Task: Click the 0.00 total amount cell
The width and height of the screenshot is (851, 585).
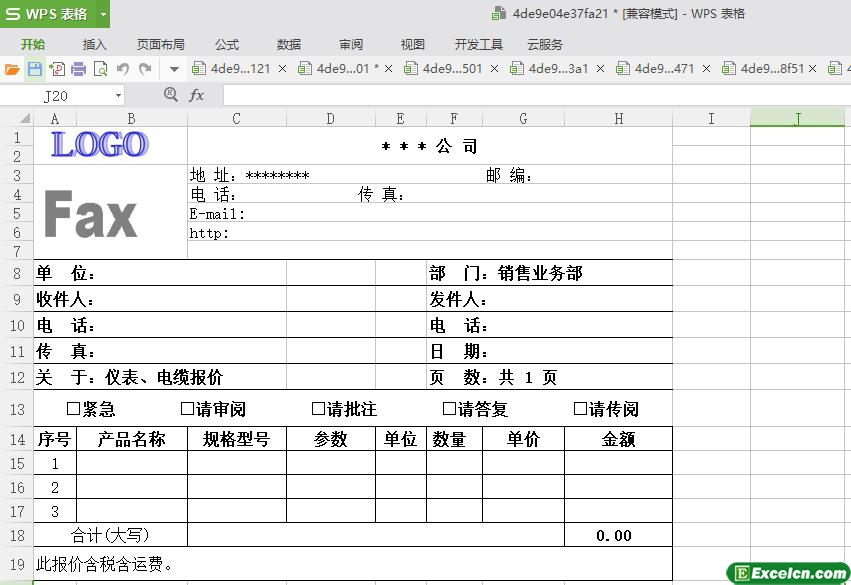Action: (x=618, y=535)
